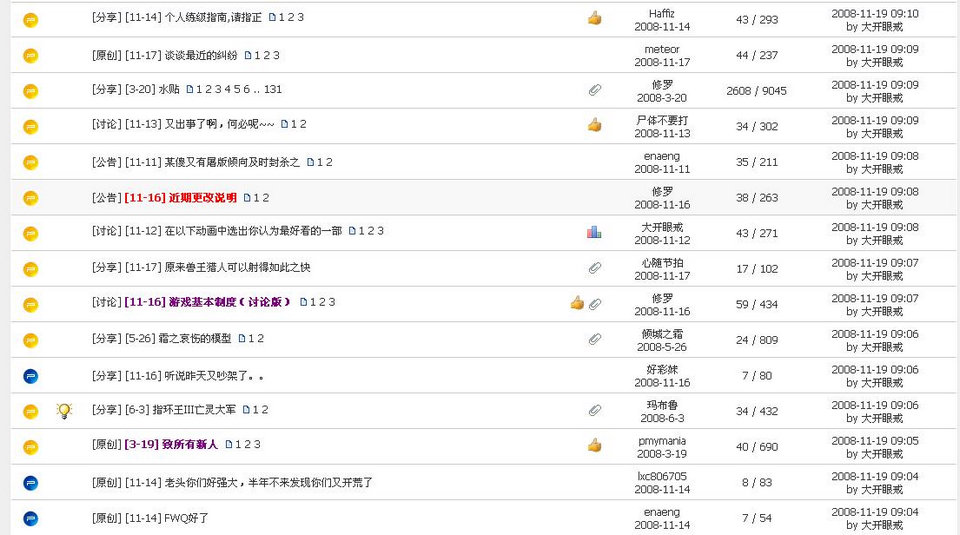
Task: Click the blue status icon beside FWQ好了
Action: click(31, 518)
